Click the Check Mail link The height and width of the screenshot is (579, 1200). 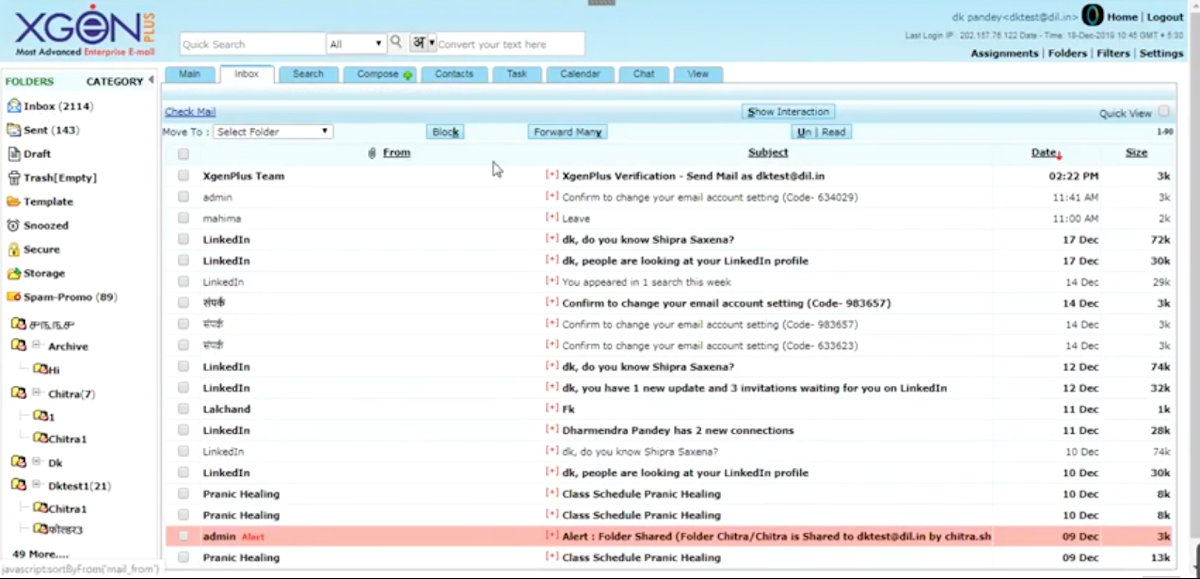pos(189,111)
